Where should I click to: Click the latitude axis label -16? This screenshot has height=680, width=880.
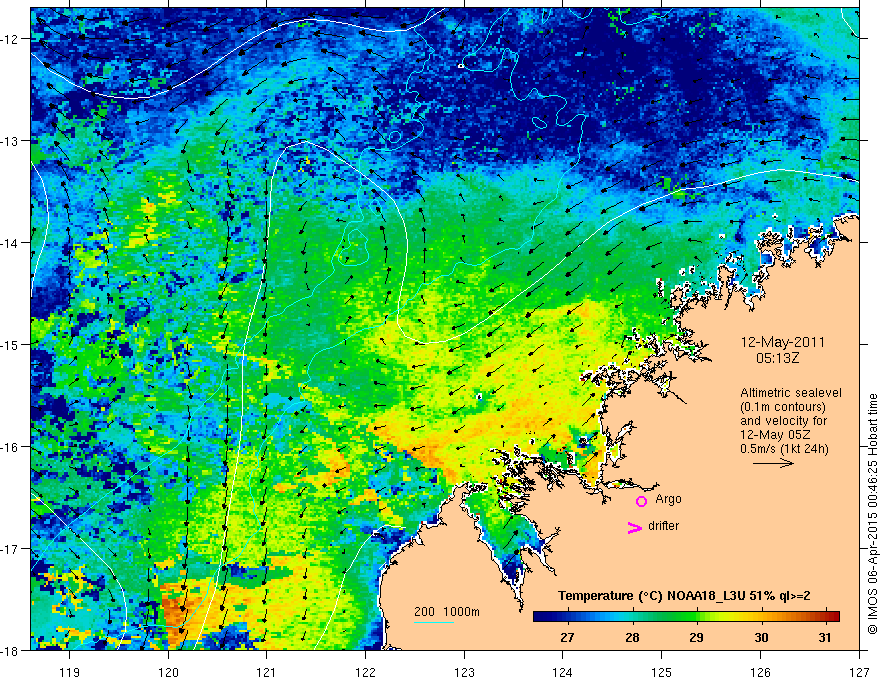[11, 447]
